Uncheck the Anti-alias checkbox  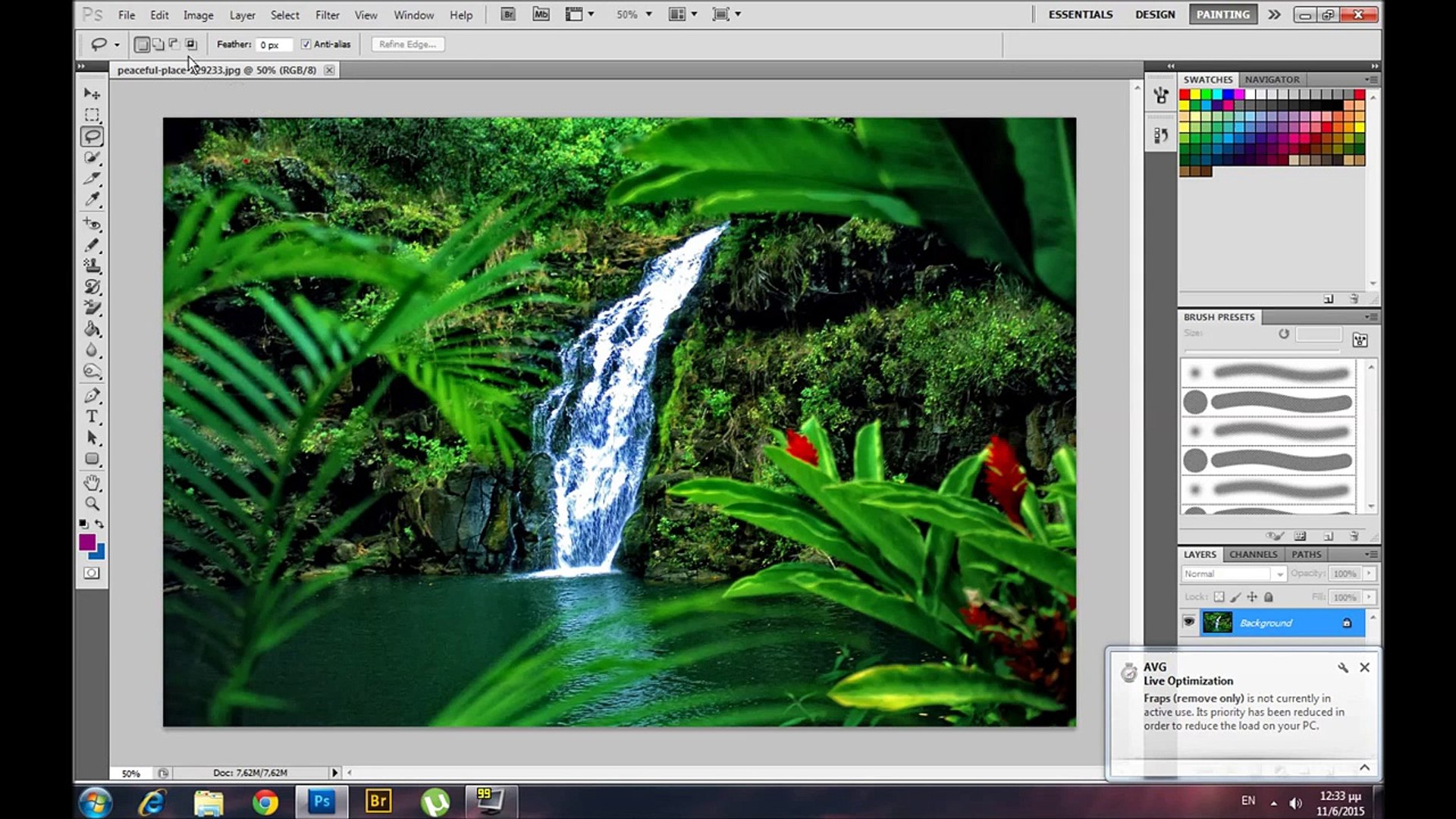coord(306,45)
